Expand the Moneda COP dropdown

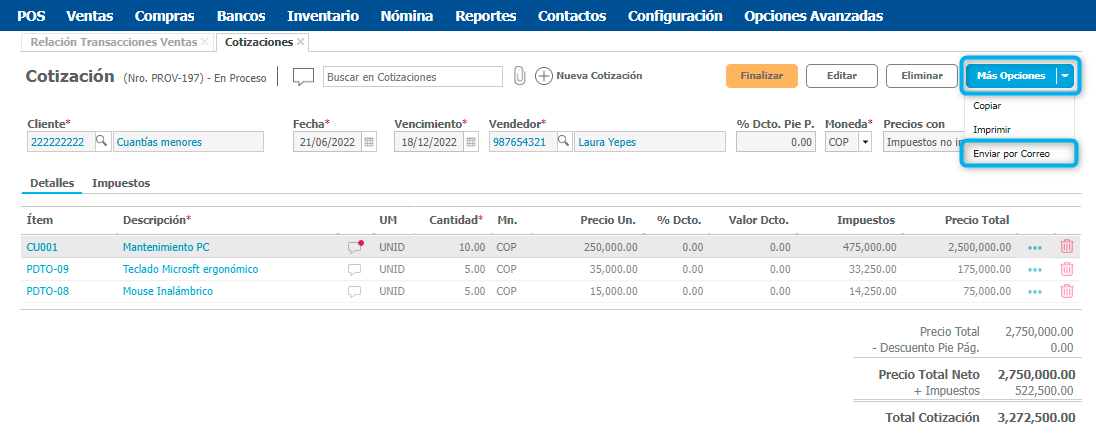(864, 142)
